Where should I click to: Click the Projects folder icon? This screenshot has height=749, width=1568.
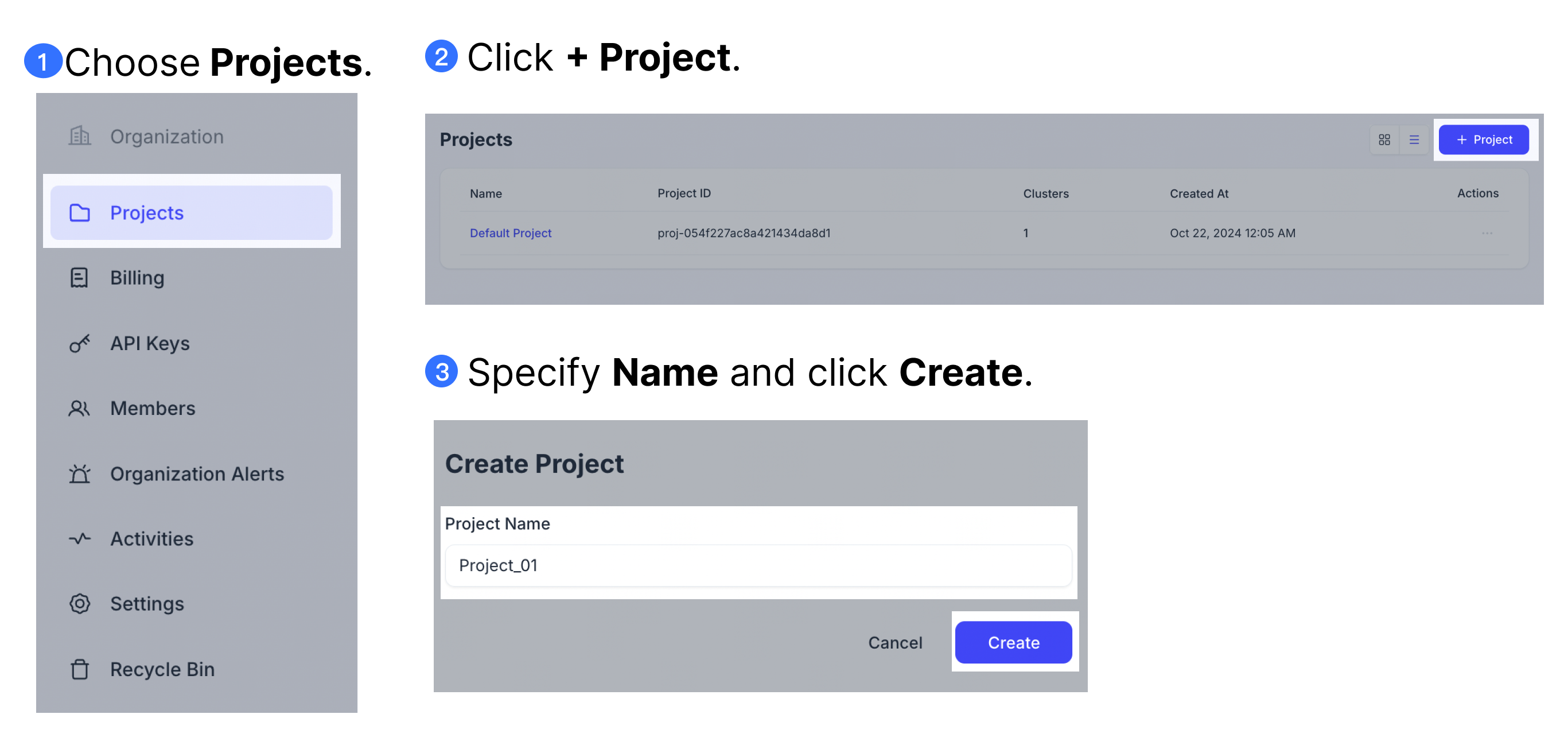click(x=80, y=212)
